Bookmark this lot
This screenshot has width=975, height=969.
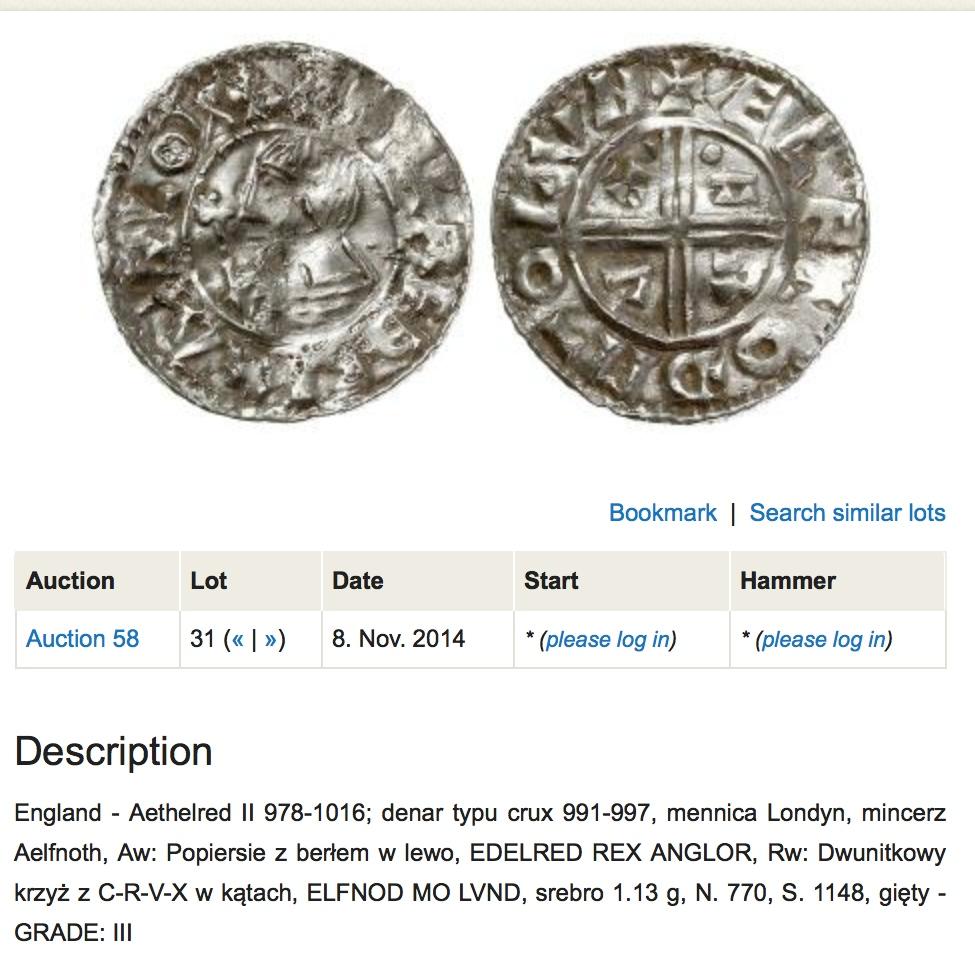click(662, 513)
